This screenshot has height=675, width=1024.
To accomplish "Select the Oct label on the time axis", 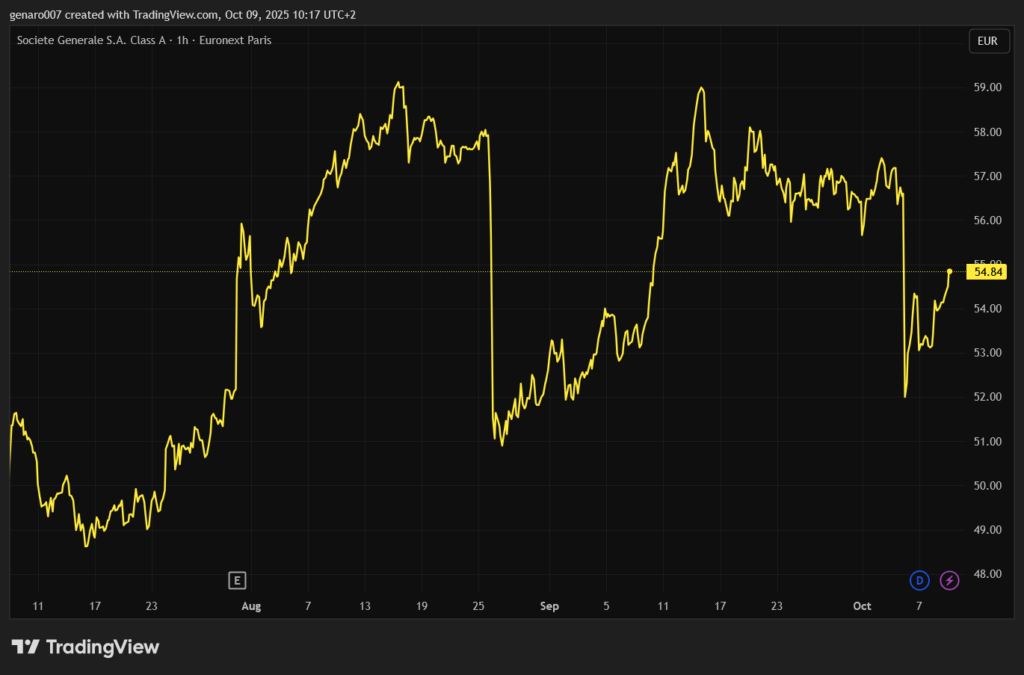I will (x=862, y=606).
